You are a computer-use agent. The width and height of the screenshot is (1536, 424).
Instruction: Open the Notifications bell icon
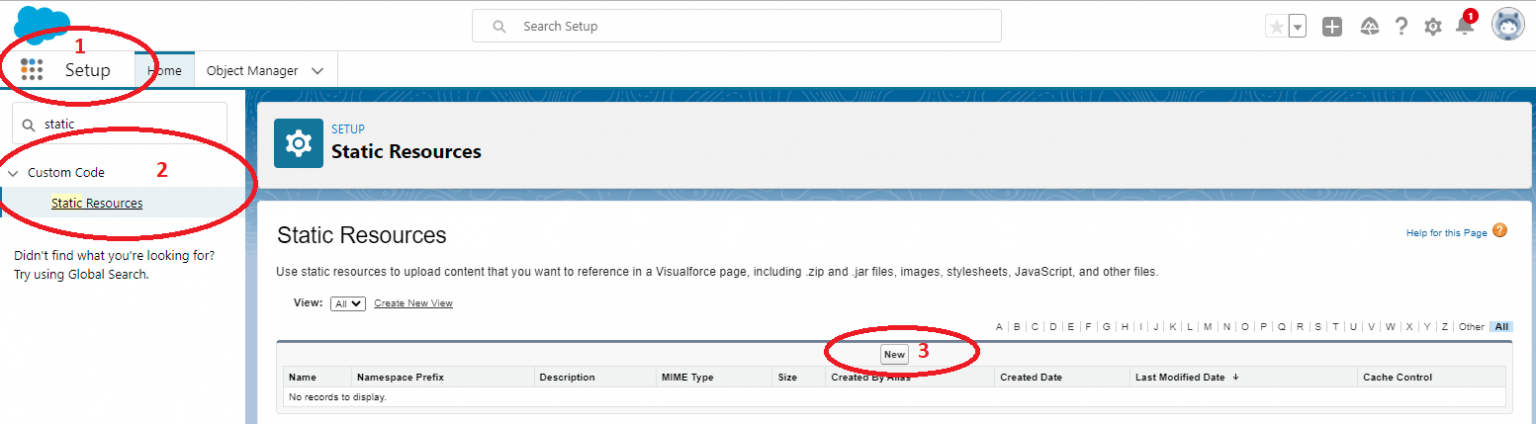[x=1465, y=27]
